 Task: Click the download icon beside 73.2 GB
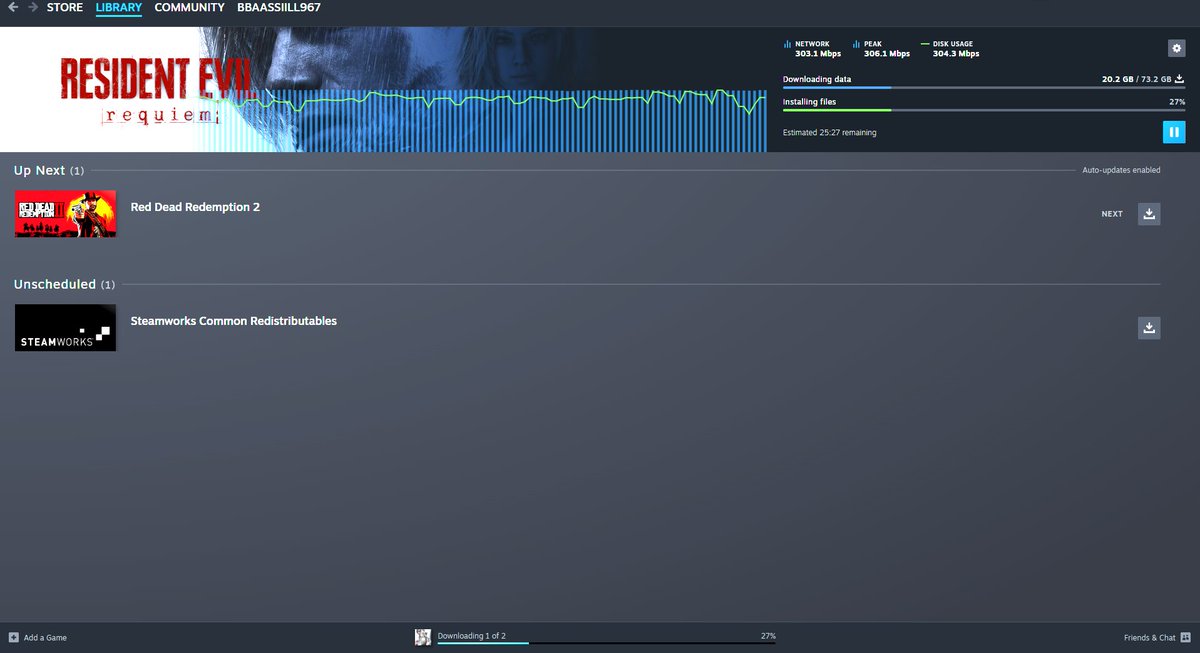[x=1180, y=78]
